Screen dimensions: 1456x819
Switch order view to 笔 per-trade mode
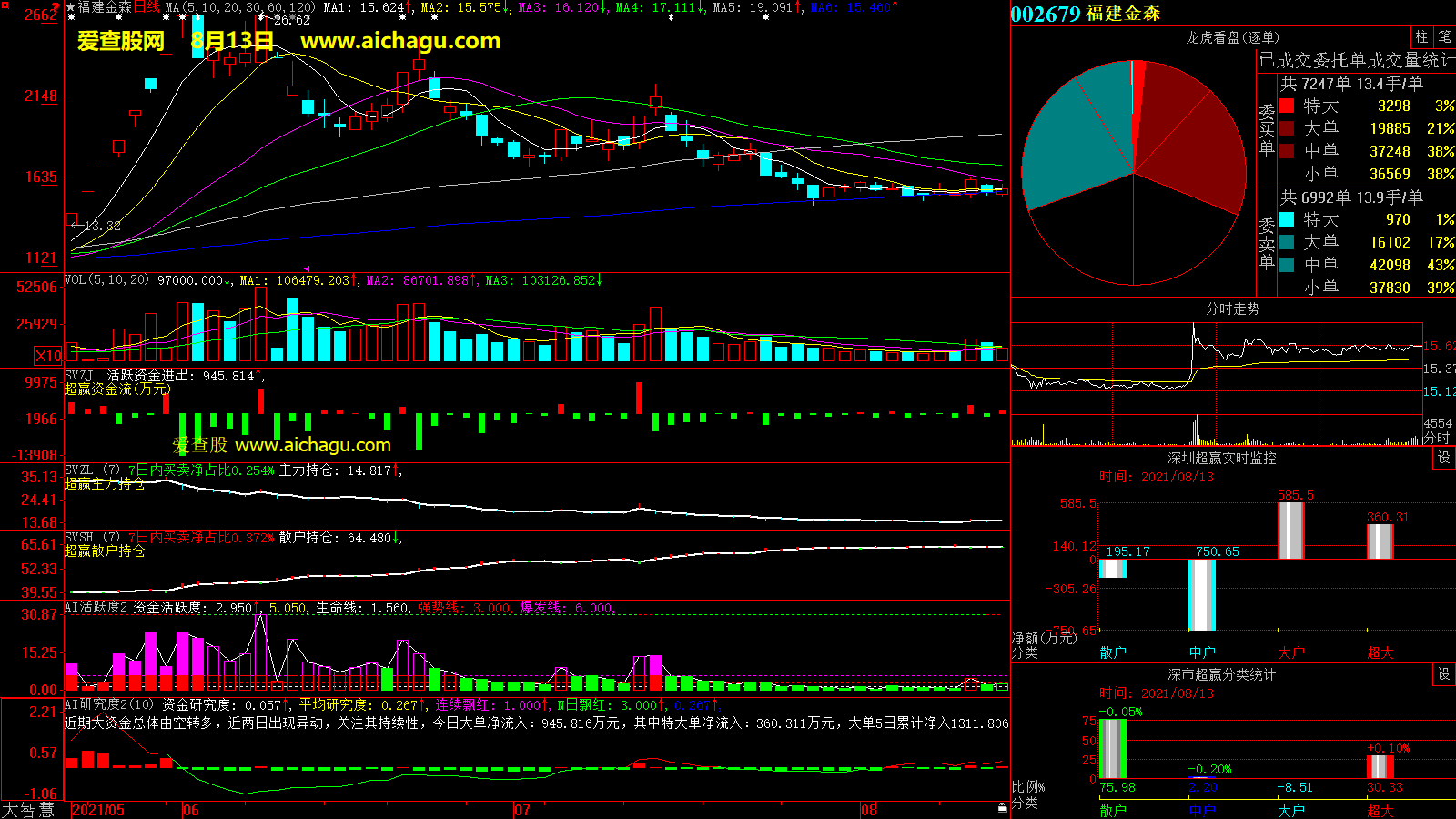pos(1445,37)
